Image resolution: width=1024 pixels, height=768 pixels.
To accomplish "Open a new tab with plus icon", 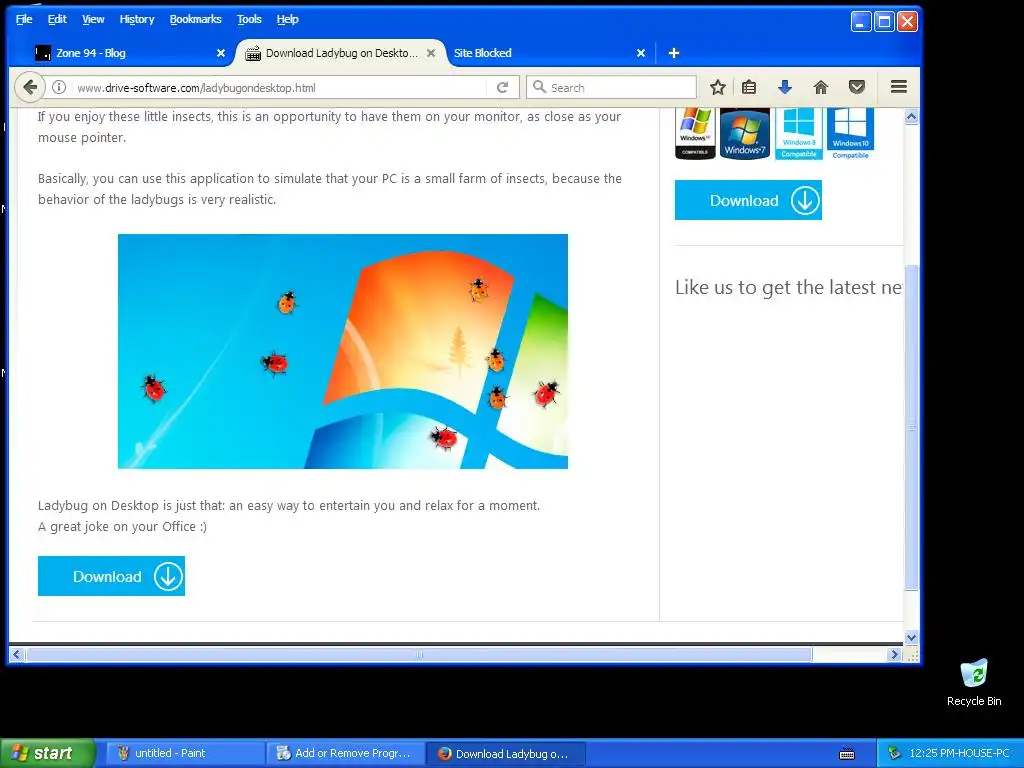I will [674, 53].
